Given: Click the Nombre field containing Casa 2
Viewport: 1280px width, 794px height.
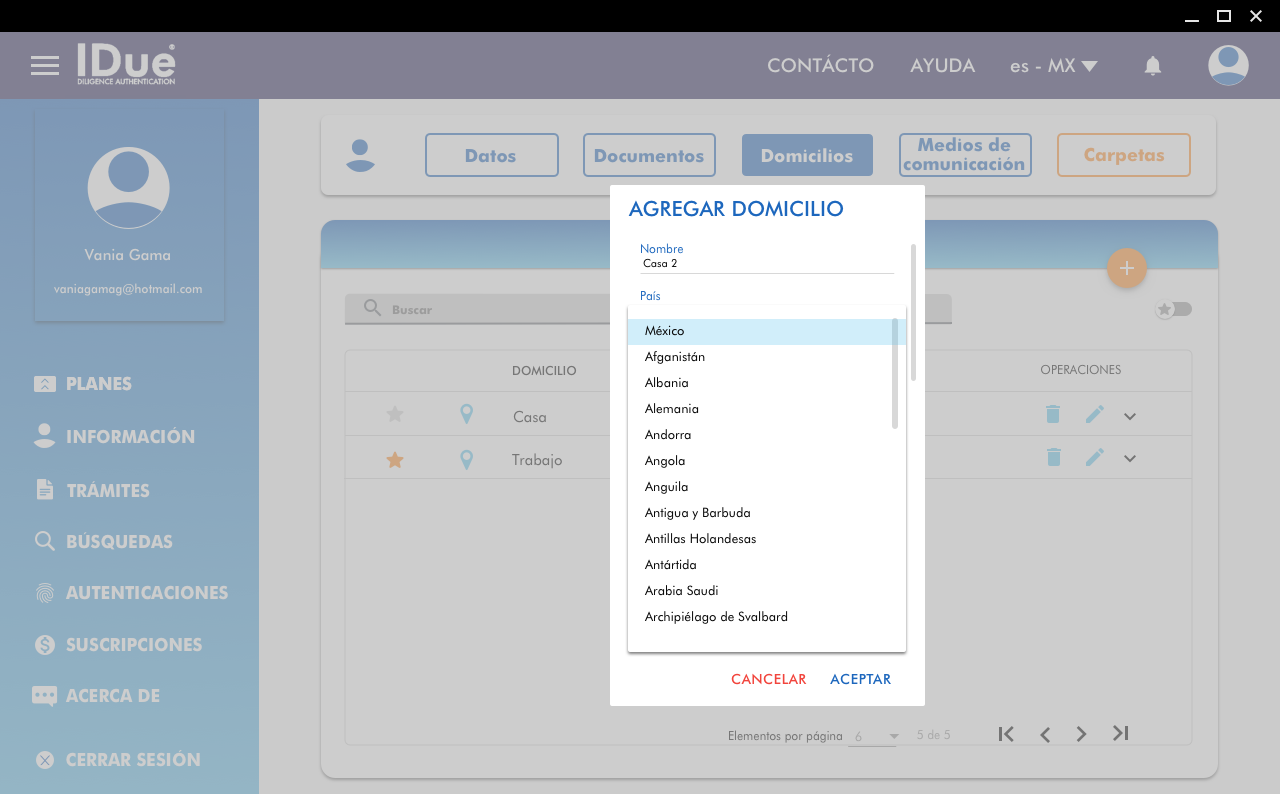Looking at the screenshot, I should pyautogui.click(x=766, y=264).
